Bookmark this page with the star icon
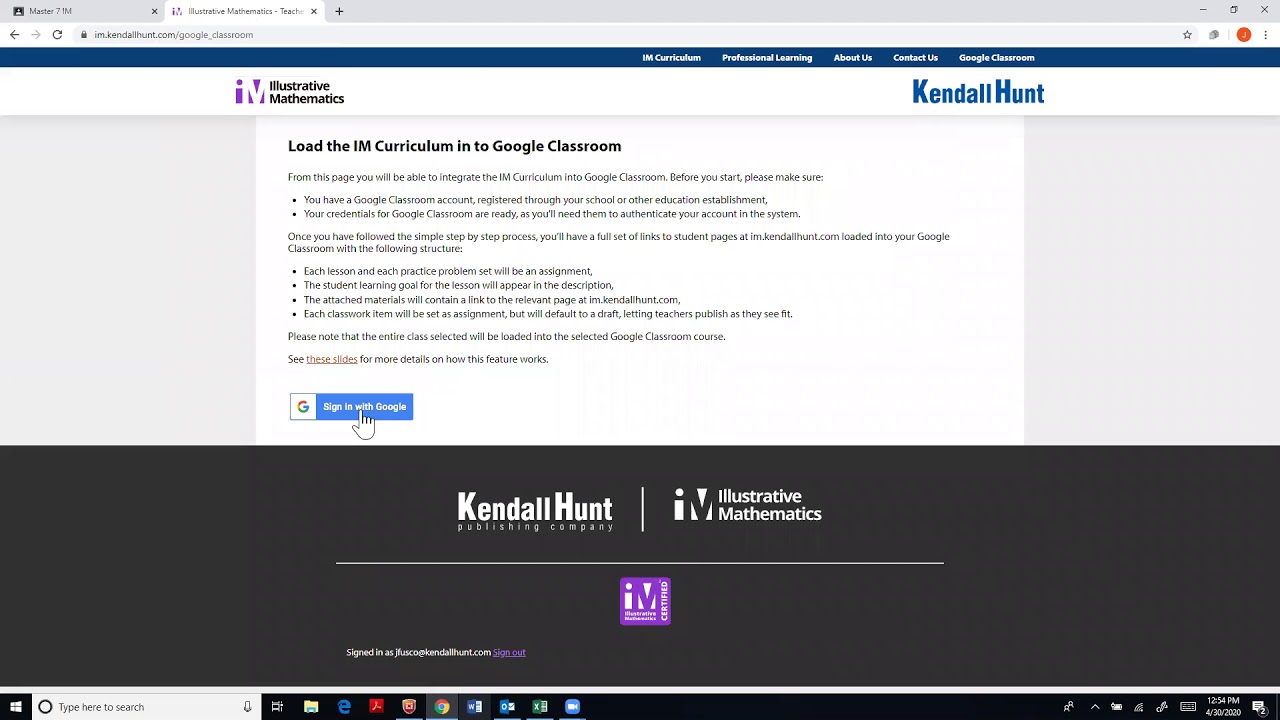1280x720 pixels. 1187,34
